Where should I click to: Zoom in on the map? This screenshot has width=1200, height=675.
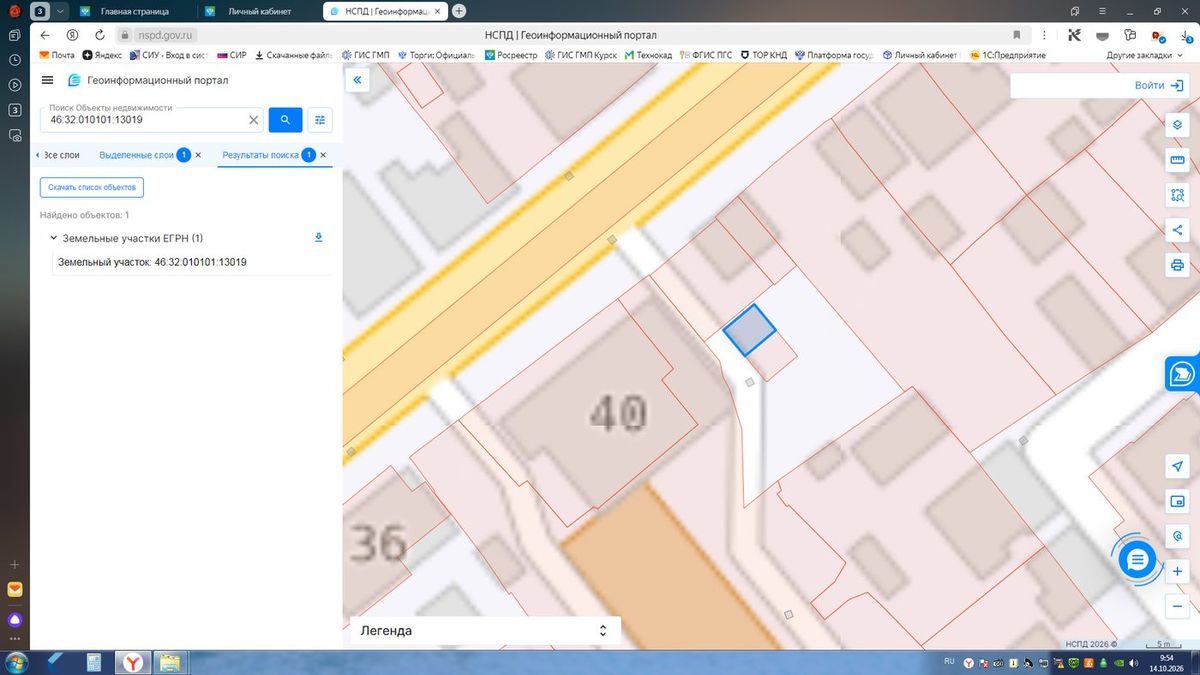point(1177,571)
